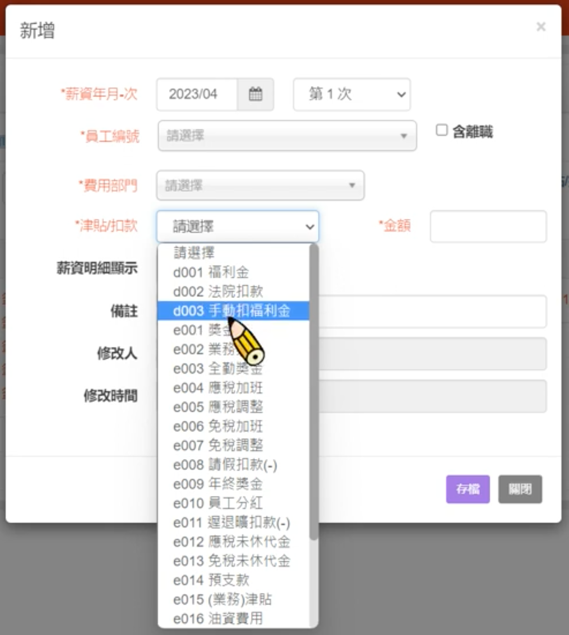Click the dropdown list scrollbar
Screen dimensions: 569x635
313,392
